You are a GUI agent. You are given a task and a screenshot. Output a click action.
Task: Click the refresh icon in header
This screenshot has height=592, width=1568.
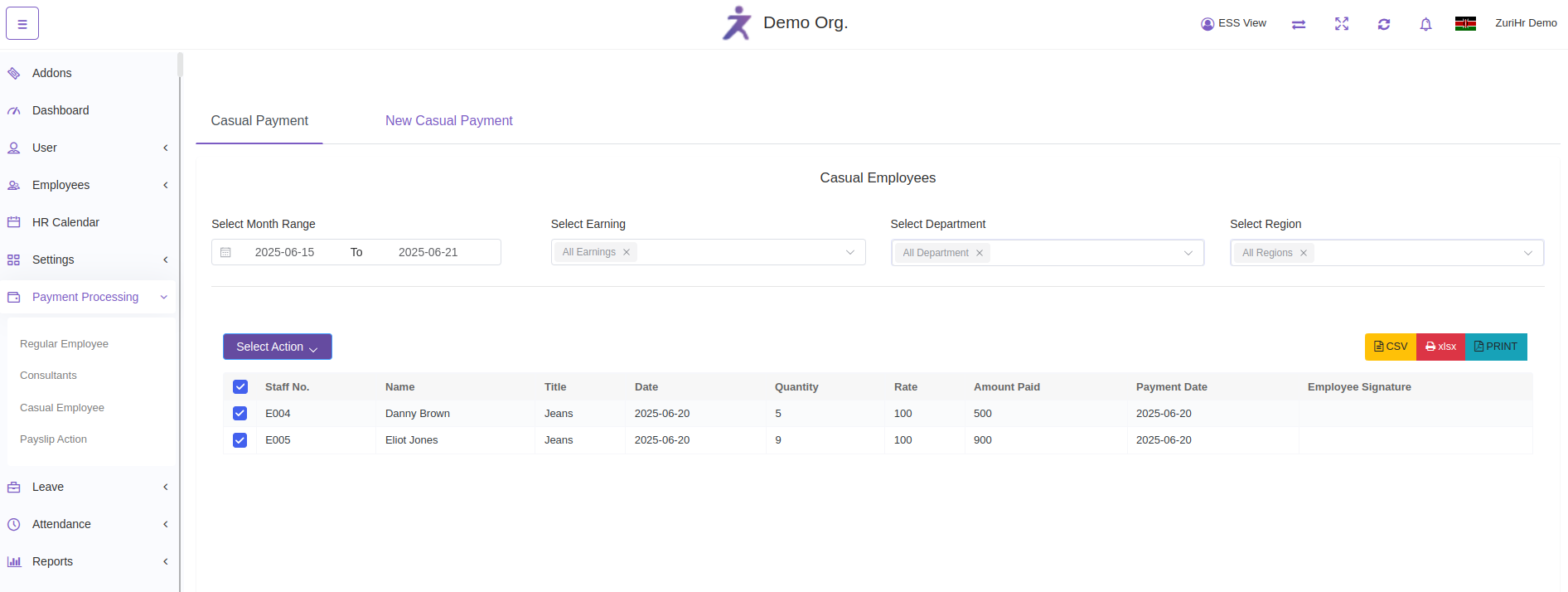click(x=1383, y=24)
